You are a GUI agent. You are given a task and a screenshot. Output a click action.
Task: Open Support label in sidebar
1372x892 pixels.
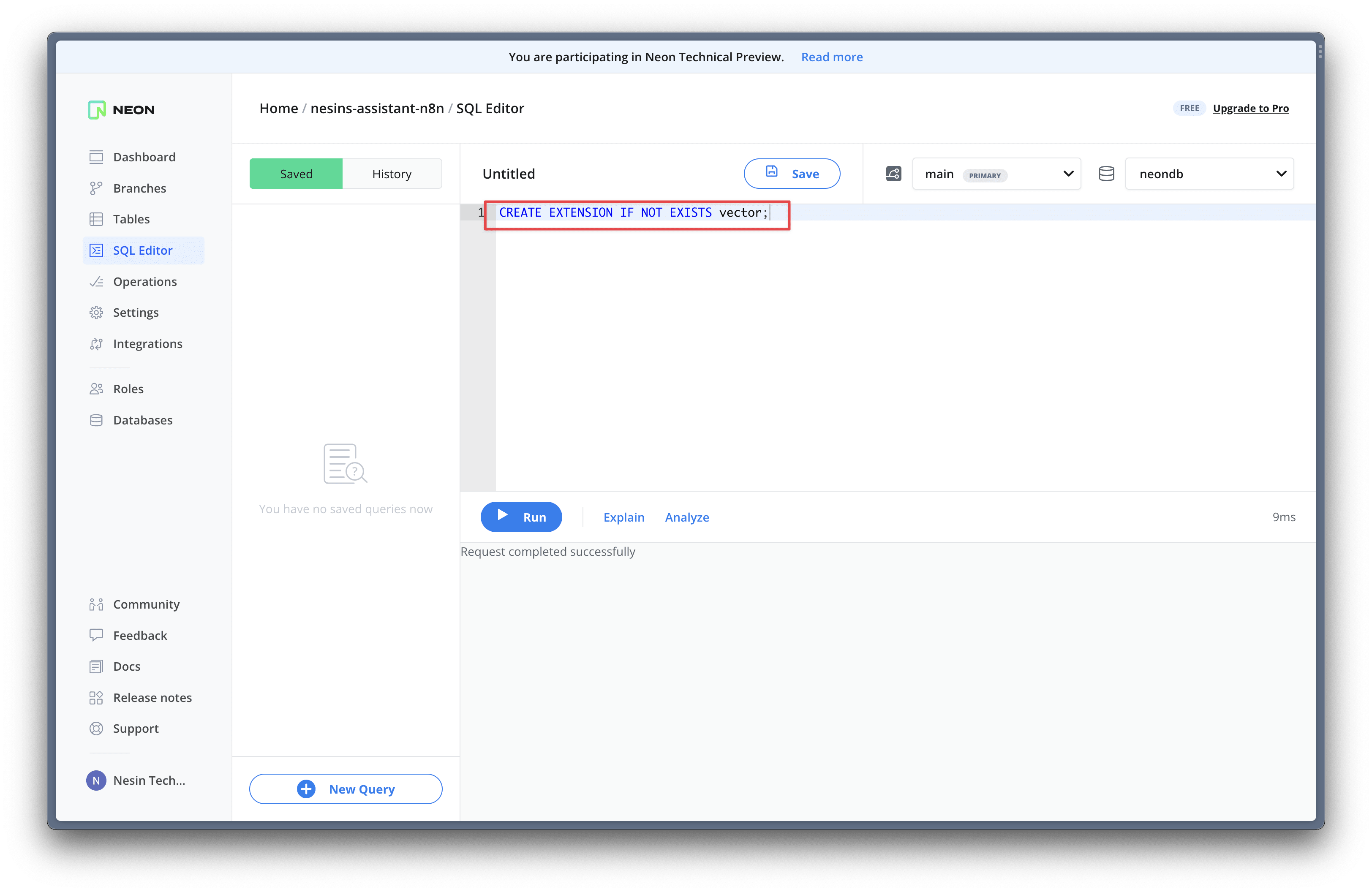[136, 729]
